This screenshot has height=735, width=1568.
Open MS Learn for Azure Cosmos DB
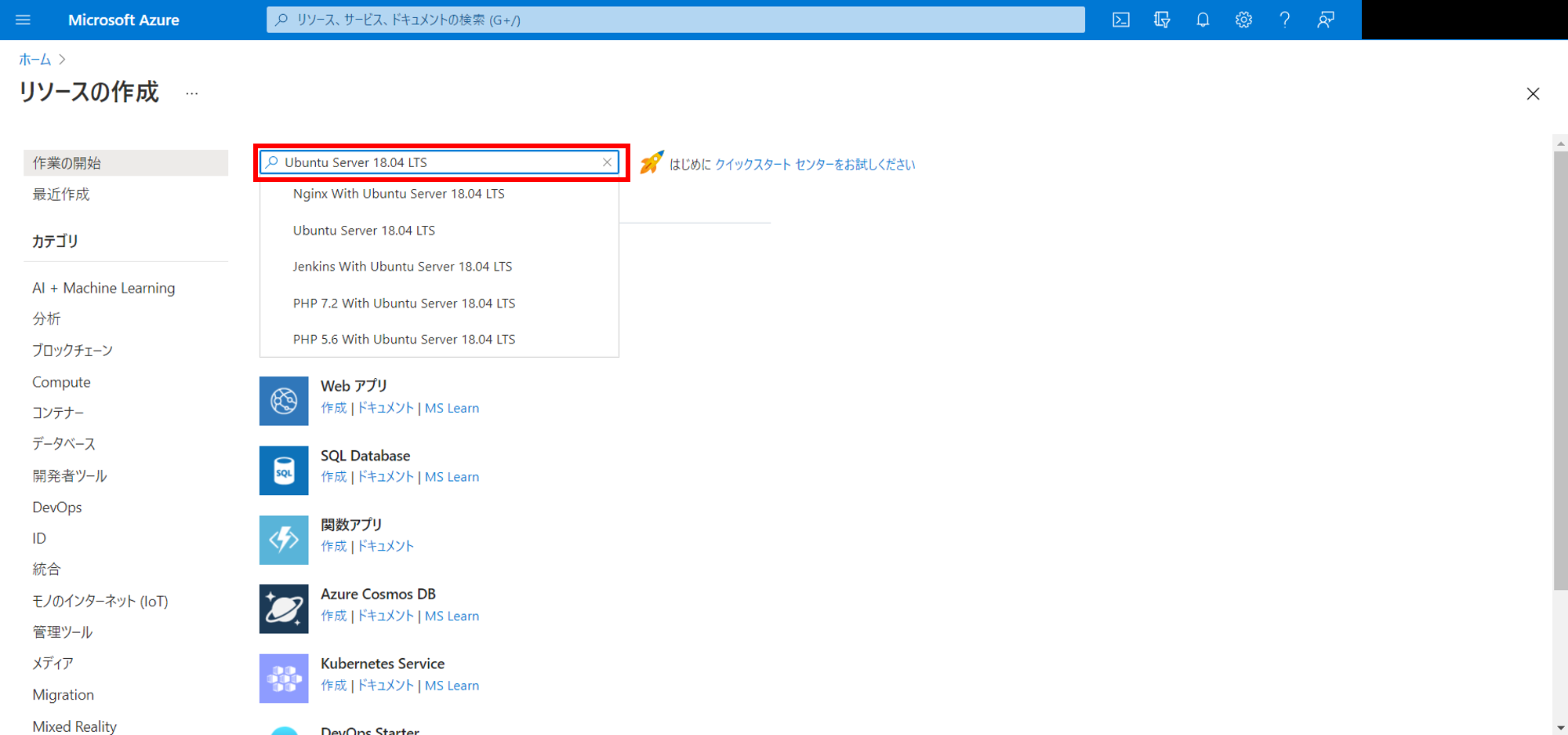click(452, 616)
